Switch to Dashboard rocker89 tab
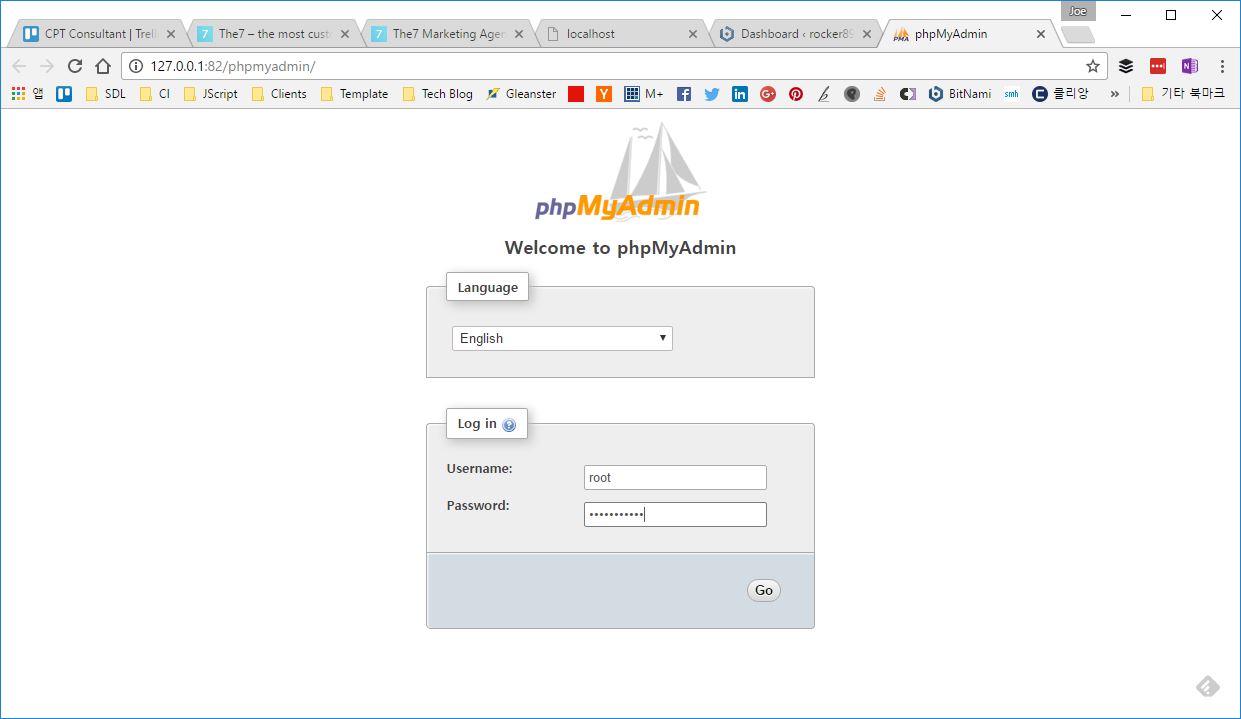This screenshot has width=1241, height=719. pyautogui.click(x=796, y=34)
